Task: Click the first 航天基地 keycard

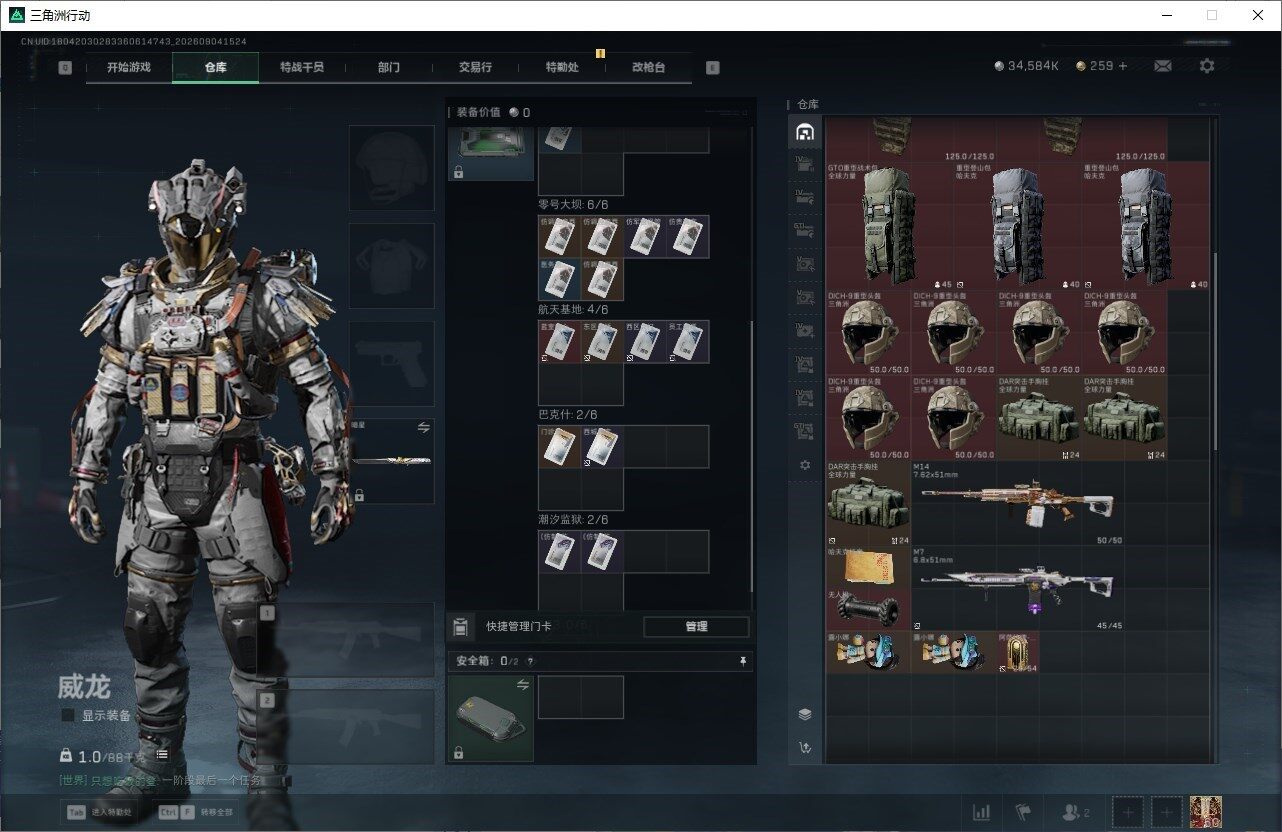Action: click(x=560, y=342)
